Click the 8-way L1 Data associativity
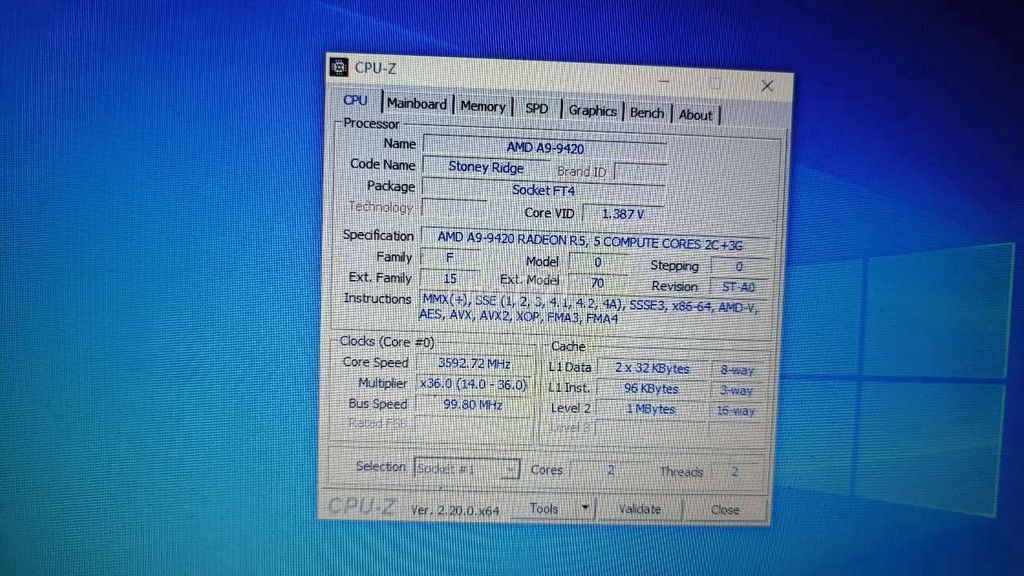Viewport: 1024px width, 576px height. coord(737,370)
